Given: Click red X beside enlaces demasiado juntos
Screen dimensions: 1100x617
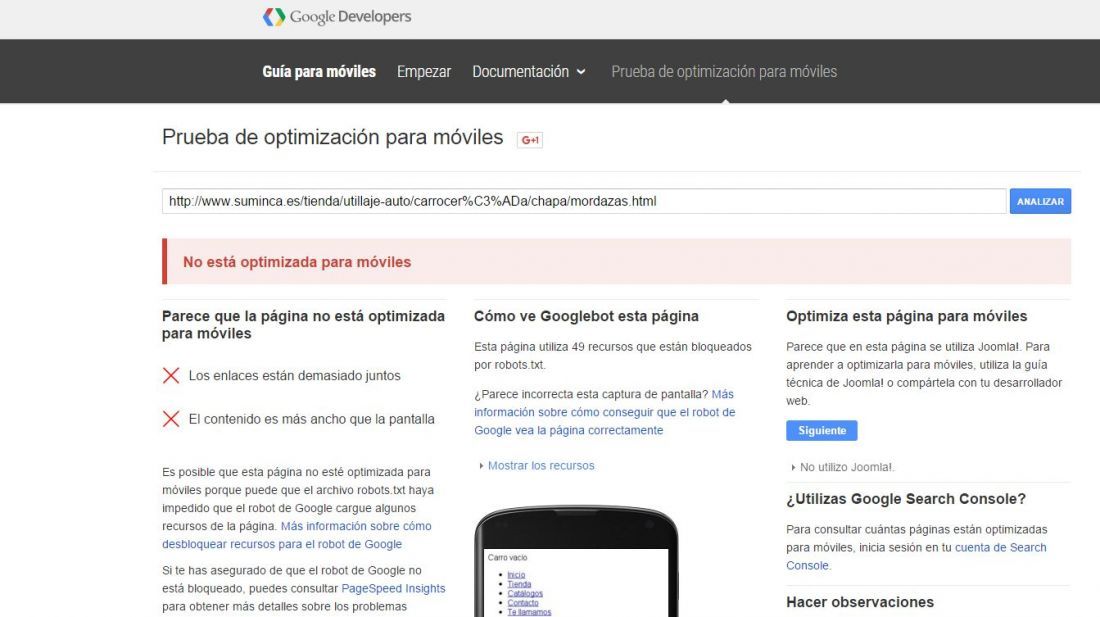Looking at the screenshot, I should click(170, 375).
